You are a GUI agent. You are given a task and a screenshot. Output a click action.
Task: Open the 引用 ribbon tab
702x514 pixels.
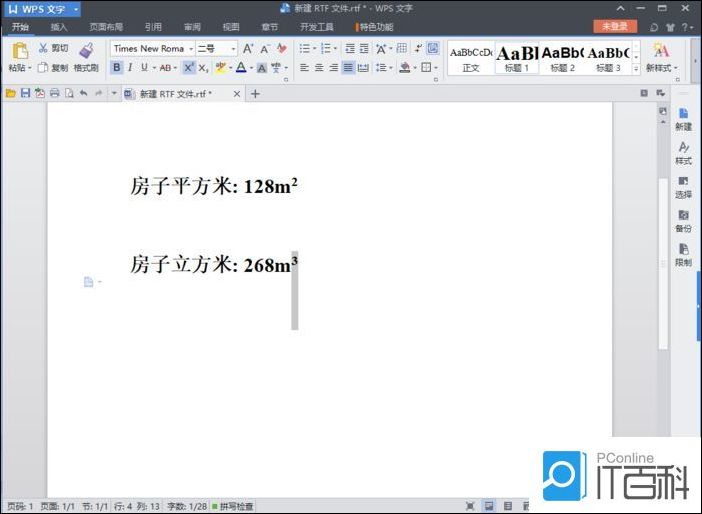click(153, 27)
